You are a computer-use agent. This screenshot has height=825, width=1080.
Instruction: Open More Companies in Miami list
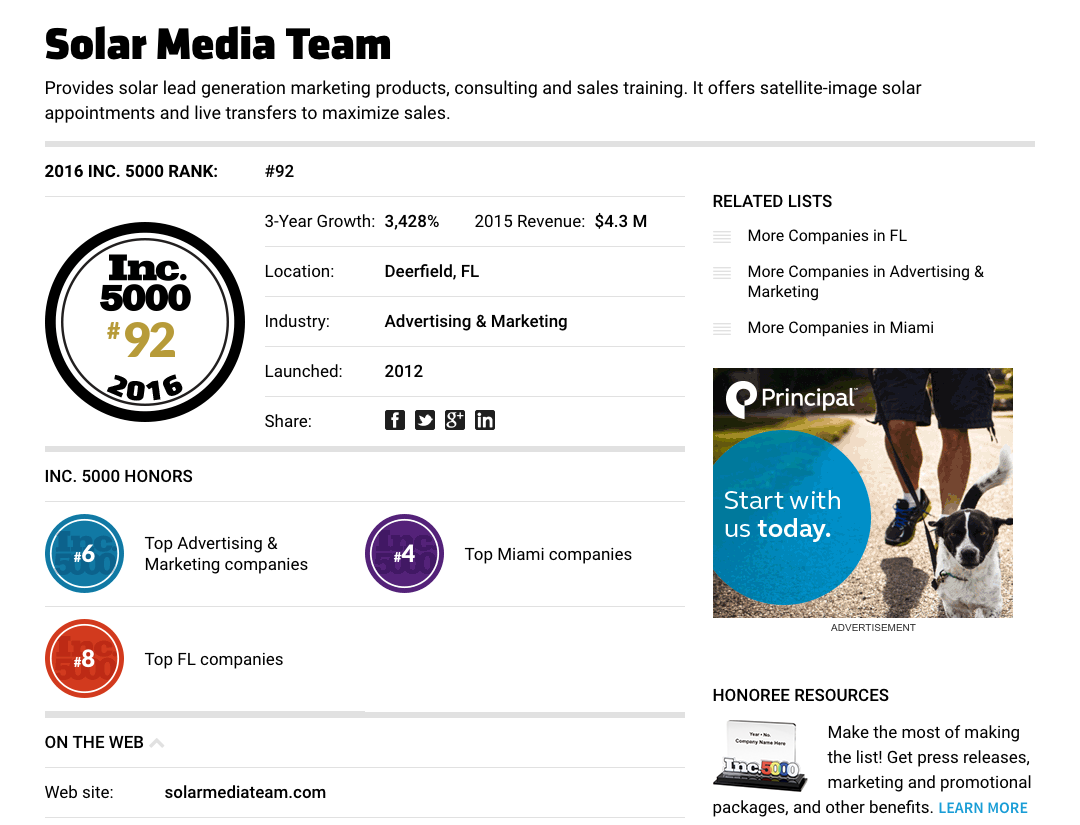tap(841, 328)
